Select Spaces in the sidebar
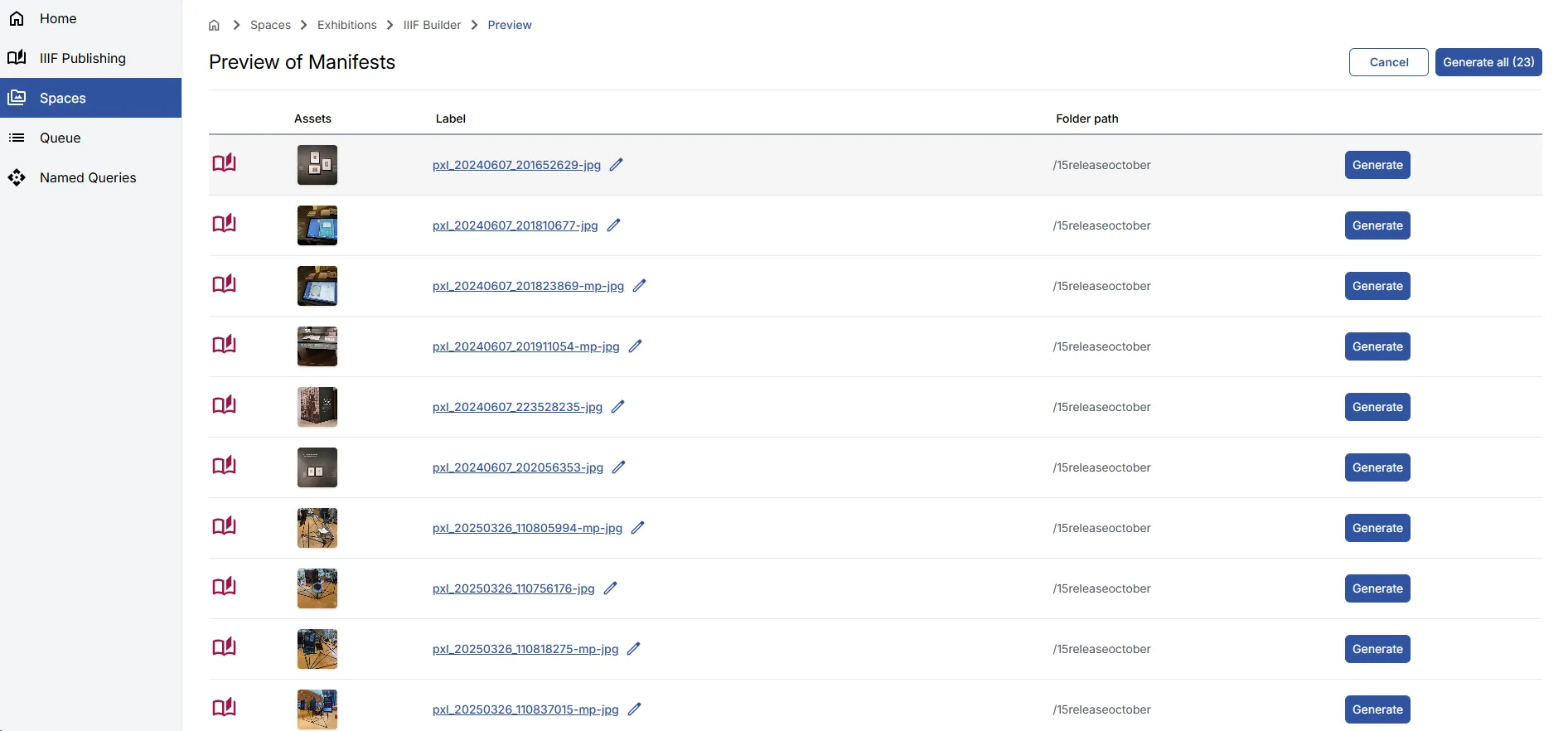 pyautogui.click(x=91, y=98)
